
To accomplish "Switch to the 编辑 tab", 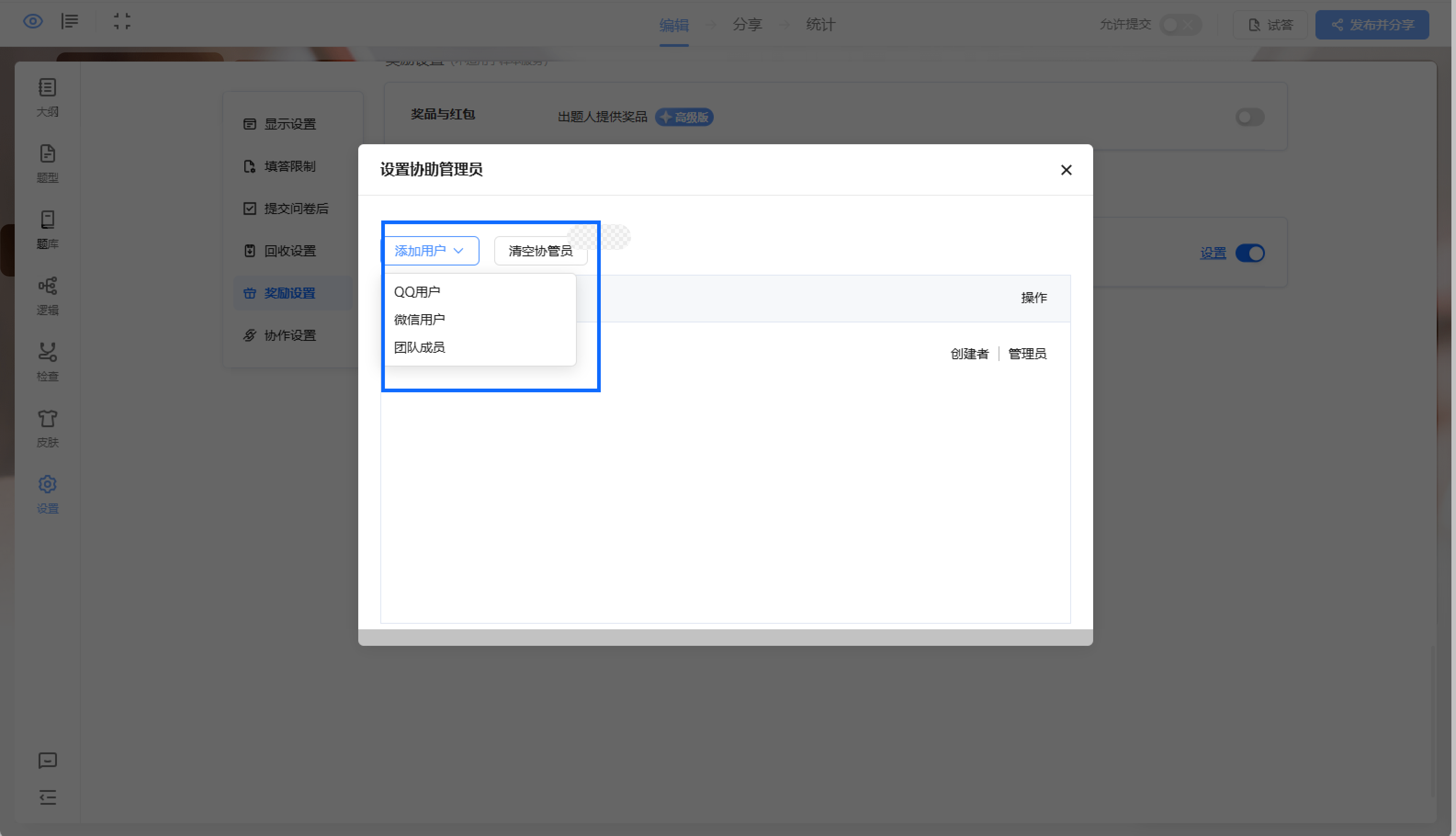I will click(673, 25).
